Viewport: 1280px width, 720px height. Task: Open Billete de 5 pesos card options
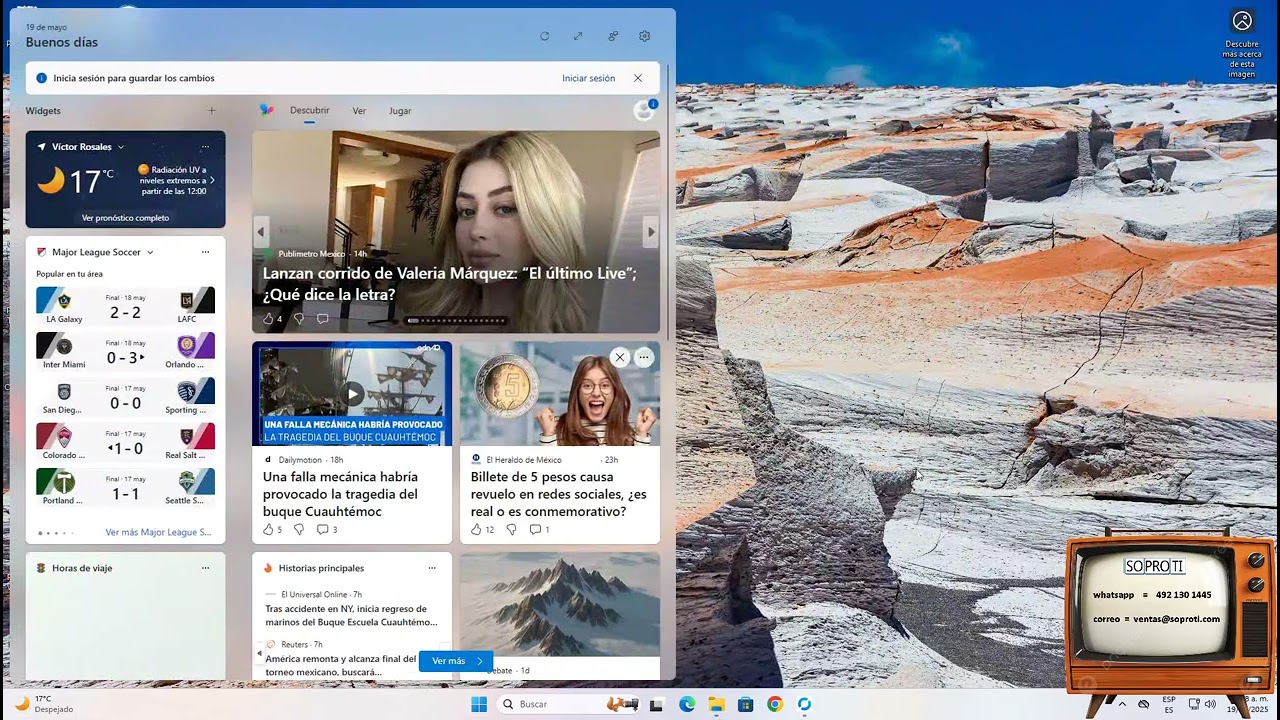click(644, 357)
